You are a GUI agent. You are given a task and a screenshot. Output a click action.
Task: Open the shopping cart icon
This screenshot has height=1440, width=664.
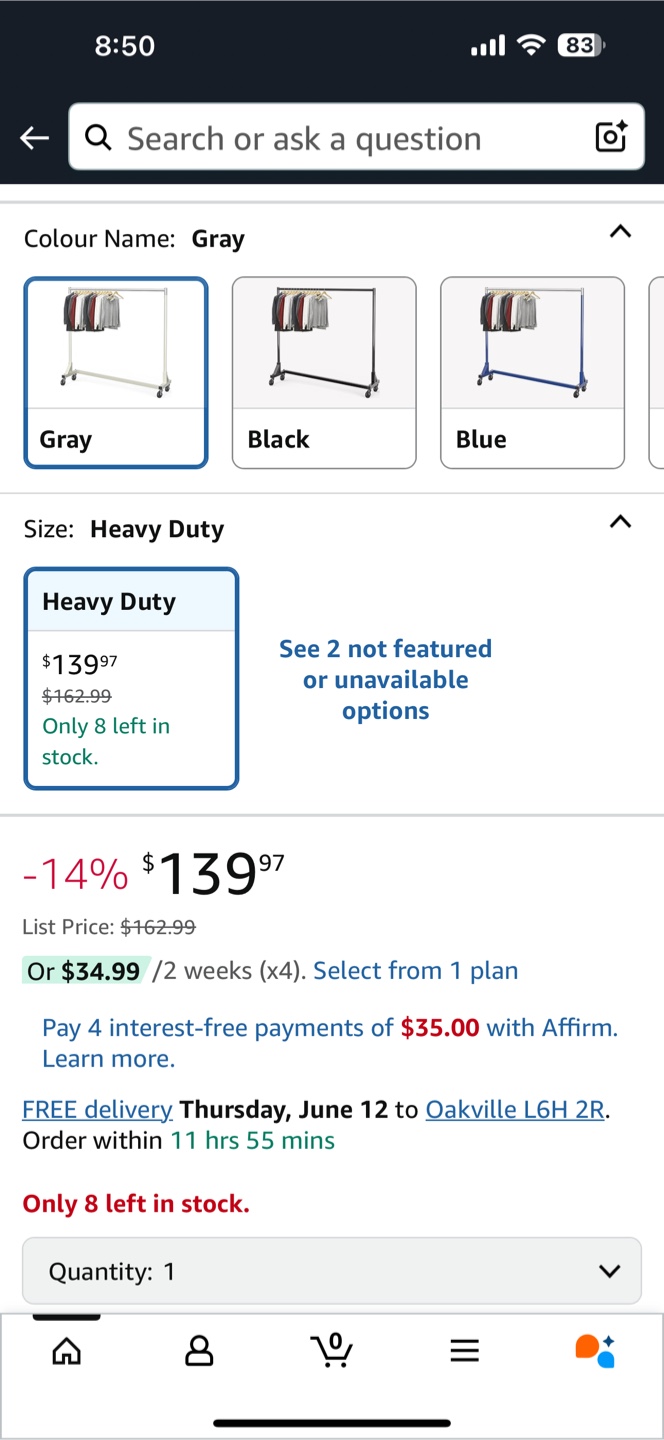point(332,1350)
